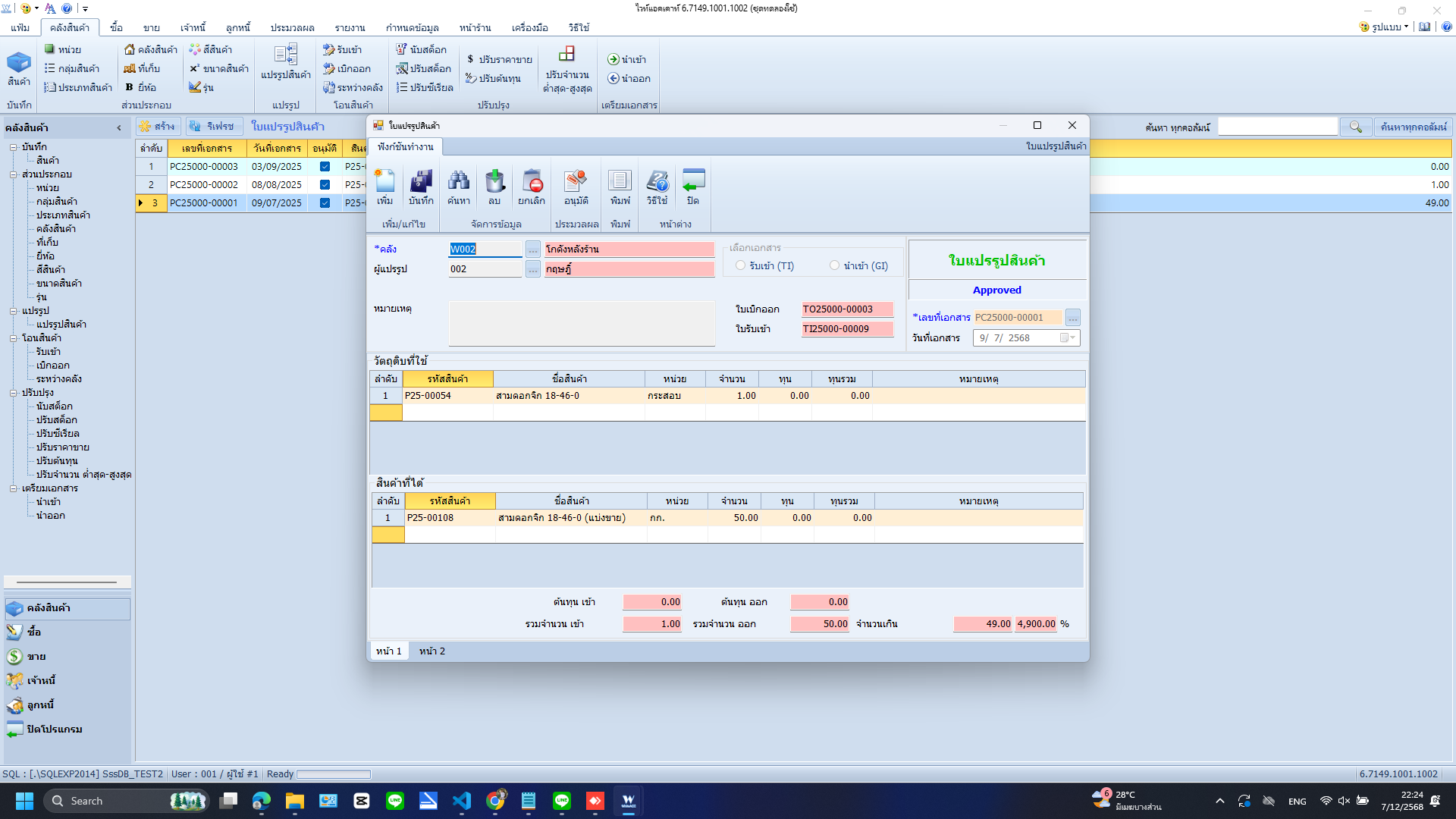Collapse the โอนสินค้า tree node
This screenshot has height=819, width=1456.
tap(13, 338)
